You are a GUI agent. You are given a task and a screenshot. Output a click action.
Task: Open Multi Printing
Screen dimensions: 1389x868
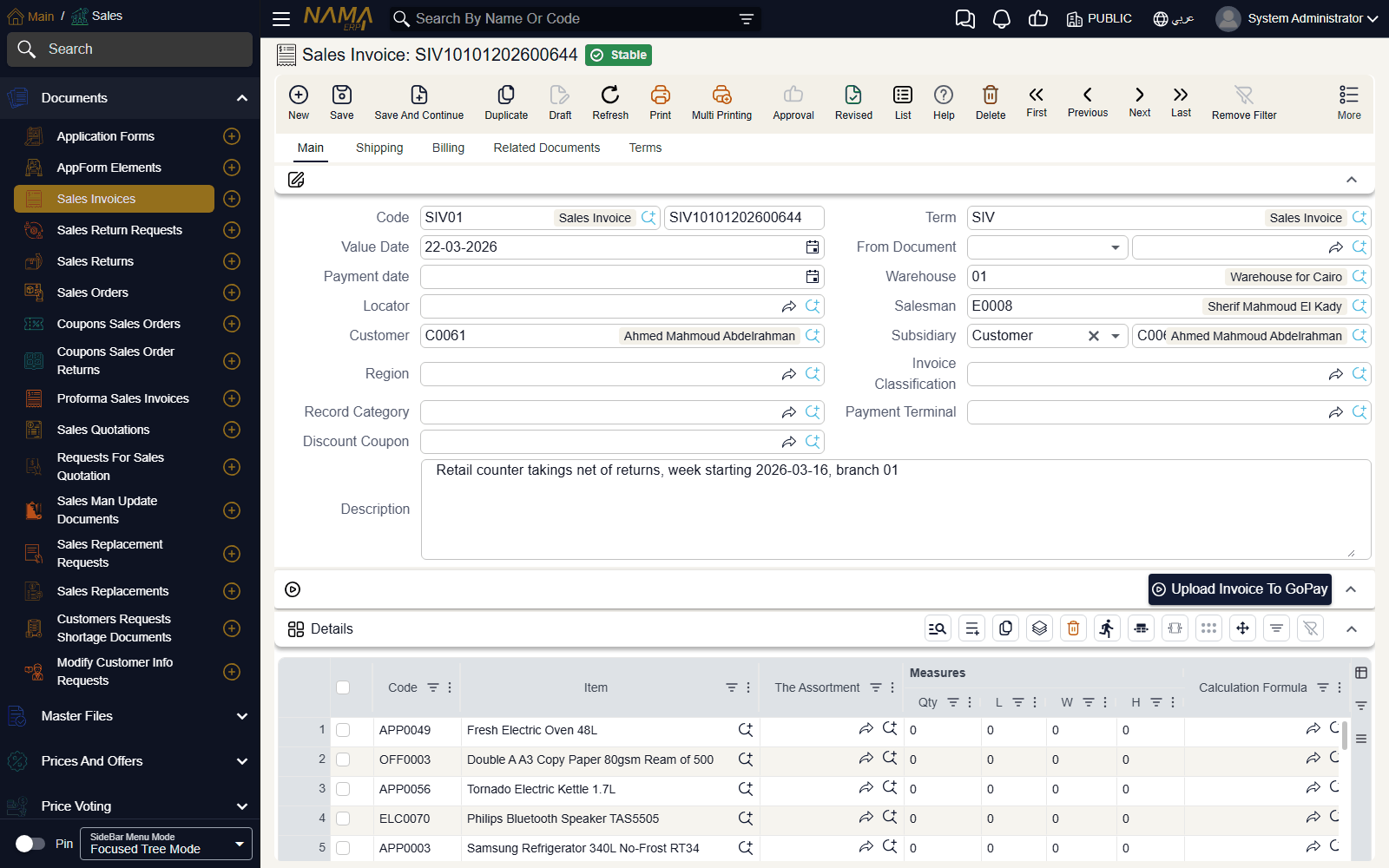tap(721, 102)
